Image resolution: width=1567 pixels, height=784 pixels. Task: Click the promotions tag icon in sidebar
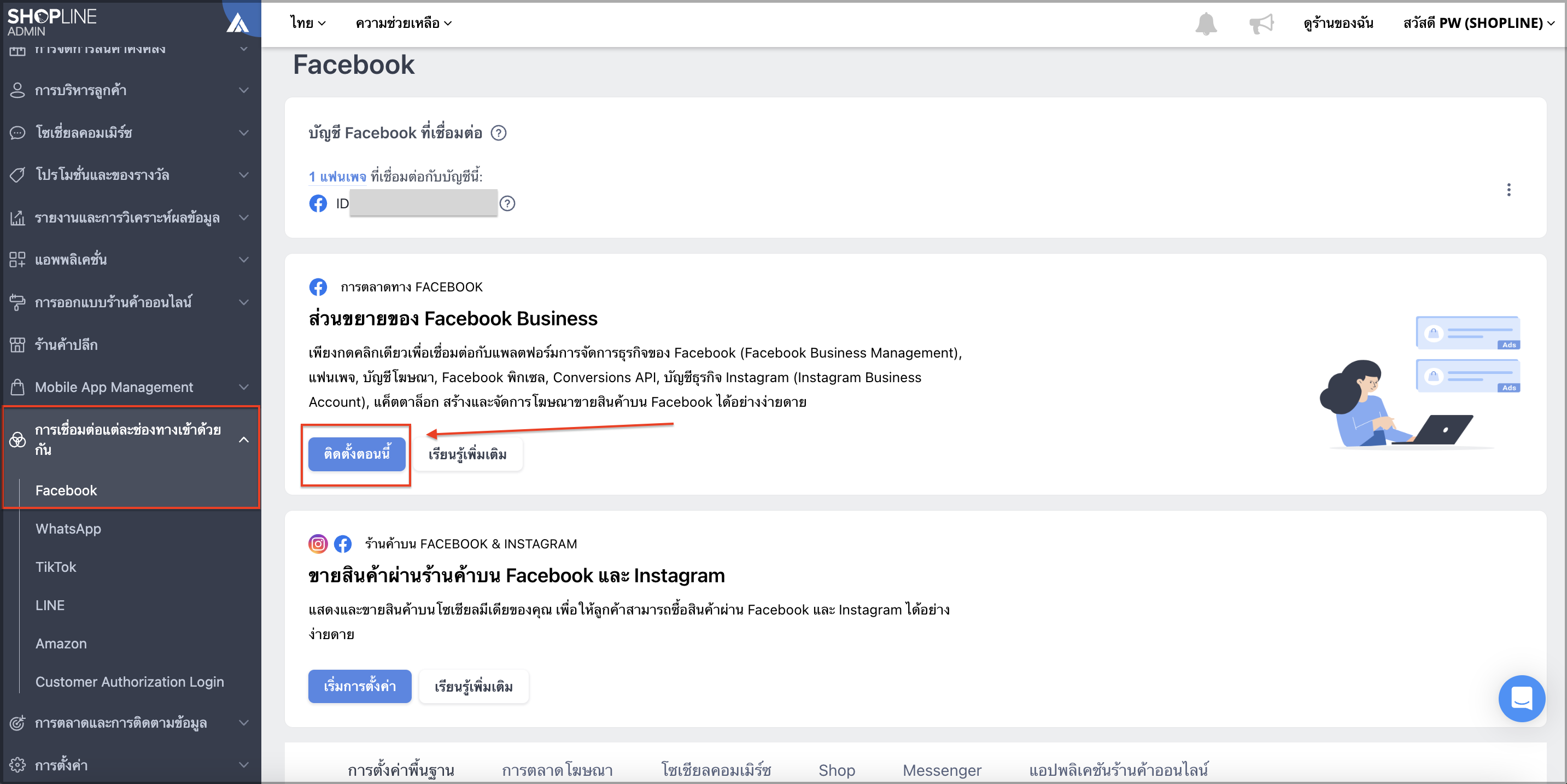(x=17, y=174)
